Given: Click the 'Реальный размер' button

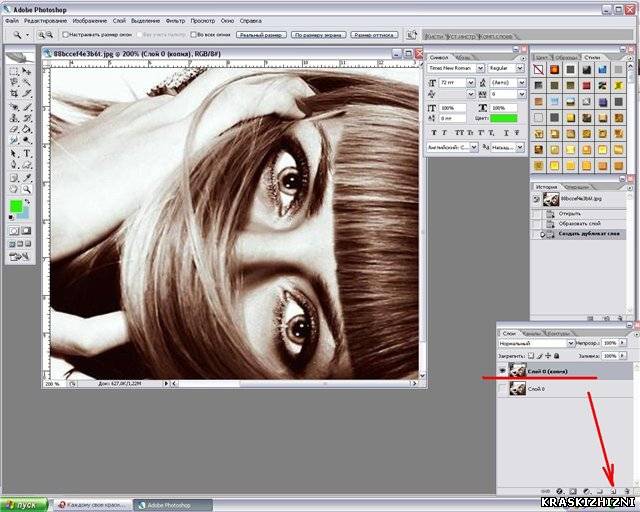Looking at the screenshot, I should point(261,35).
